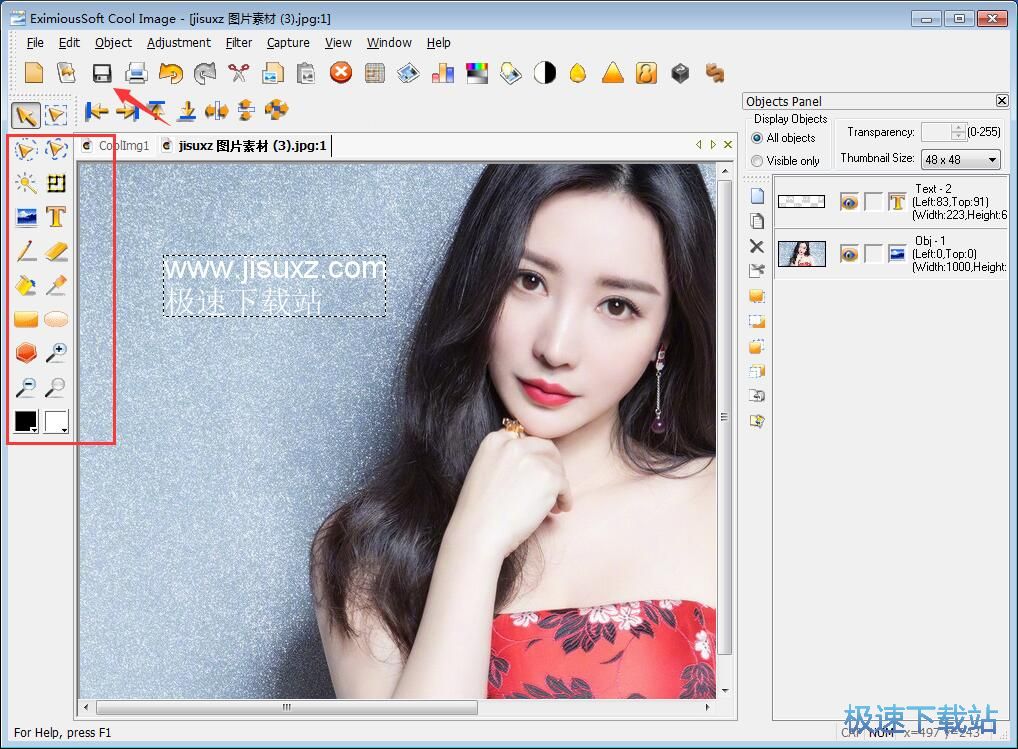Expand the black foreground color dropdown arrow

click(35, 429)
